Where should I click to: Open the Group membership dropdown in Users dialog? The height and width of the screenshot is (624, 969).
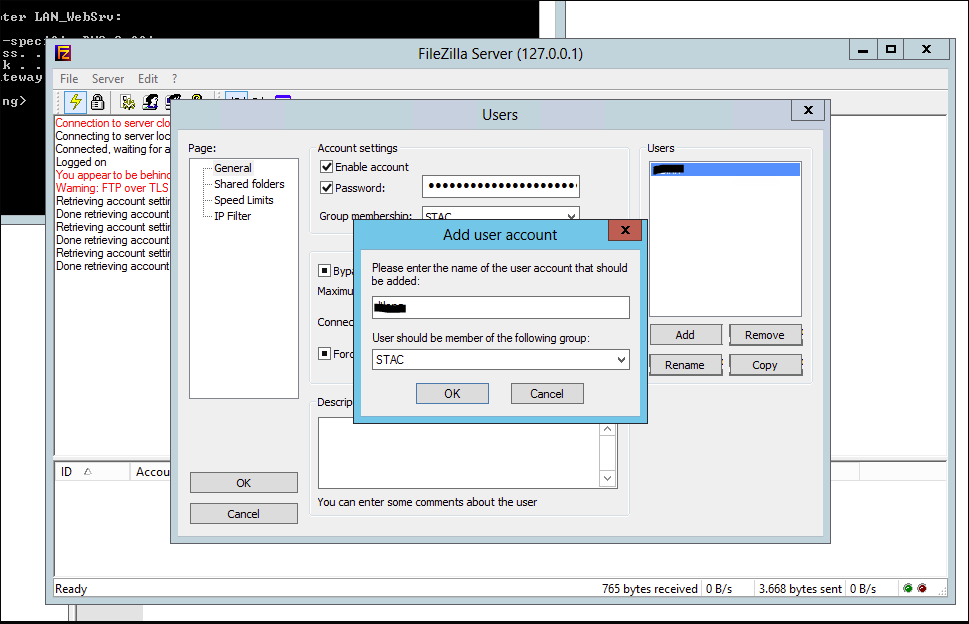point(572,216)
